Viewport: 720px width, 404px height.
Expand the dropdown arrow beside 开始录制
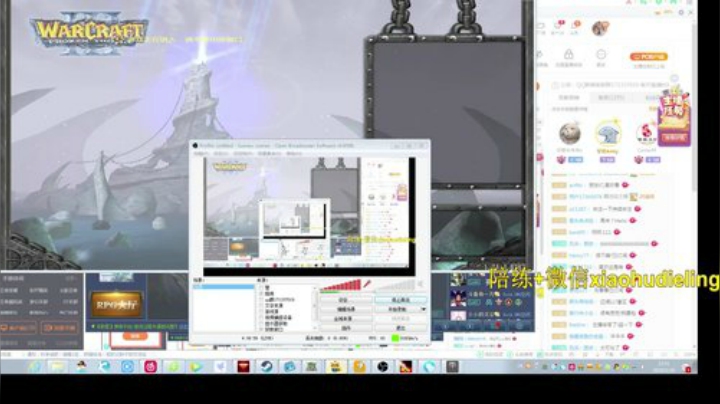click(423, 309)
